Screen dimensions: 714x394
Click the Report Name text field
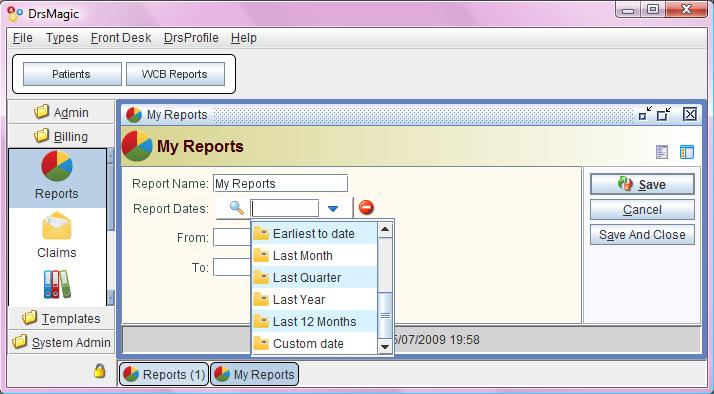pos(280,183)
